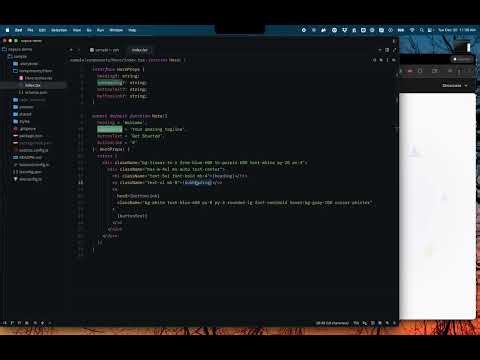Open the Run menu

[x=100, y=30]
